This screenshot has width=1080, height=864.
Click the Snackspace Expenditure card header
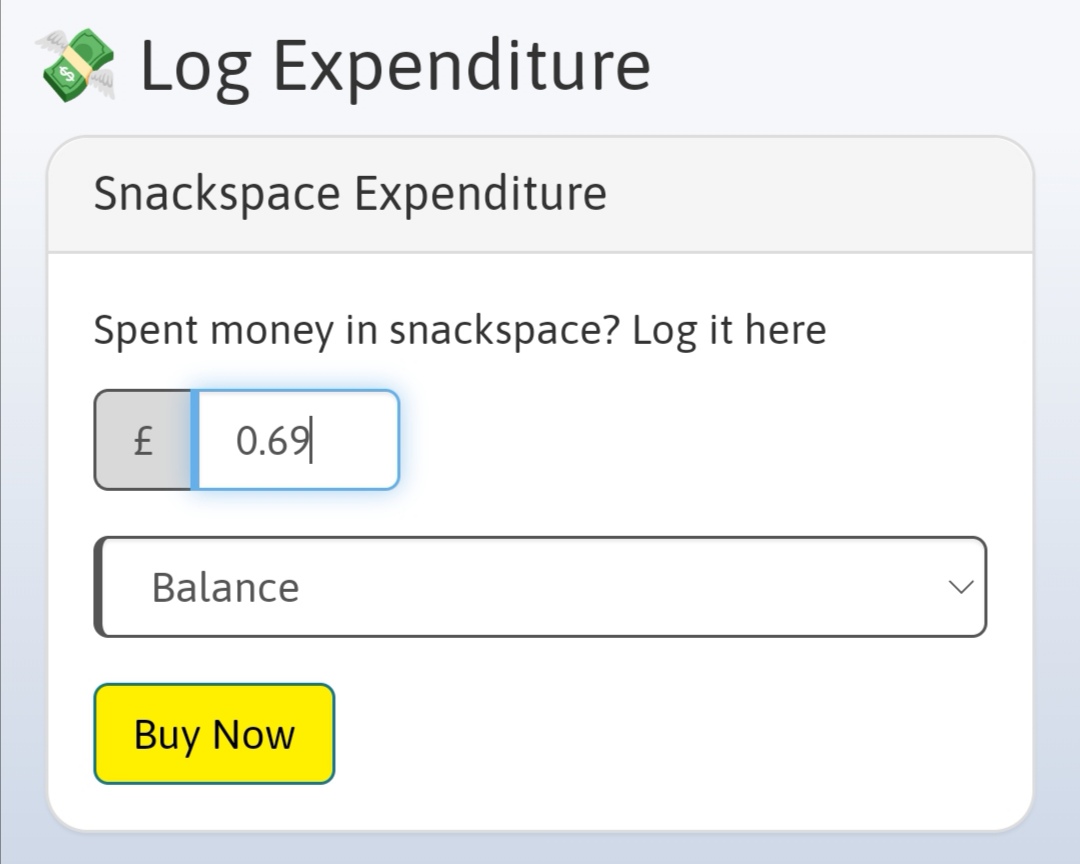coord(541,194)
